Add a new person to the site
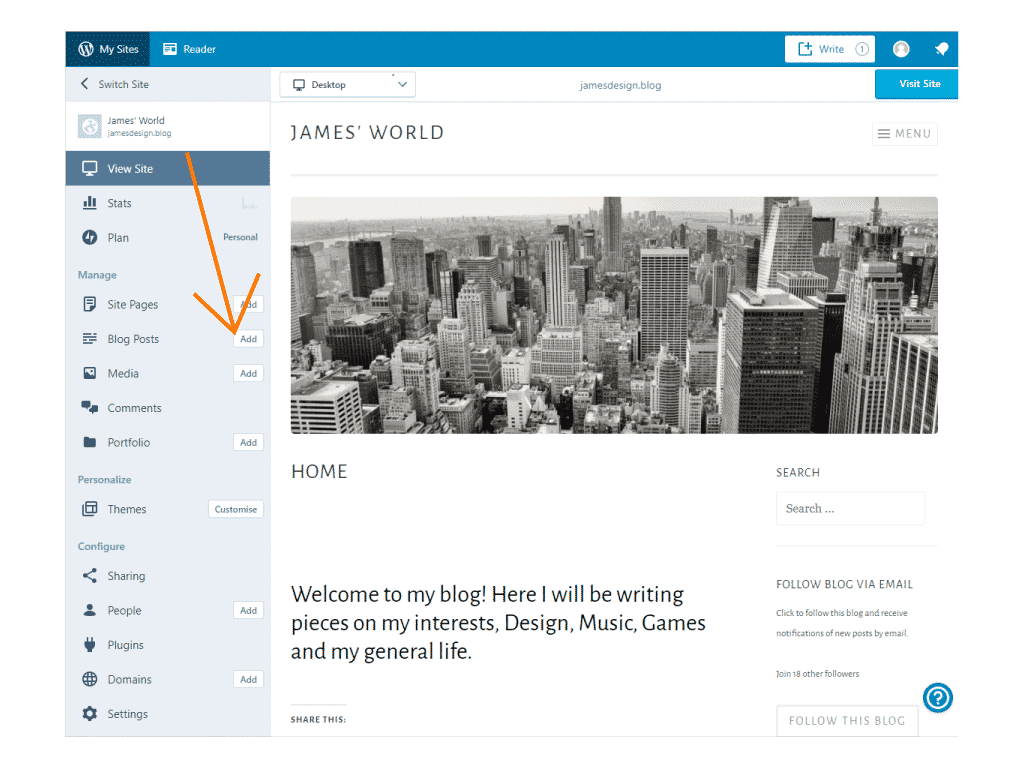This screenshot has height=768, width=1024. [x=248, y=611]
